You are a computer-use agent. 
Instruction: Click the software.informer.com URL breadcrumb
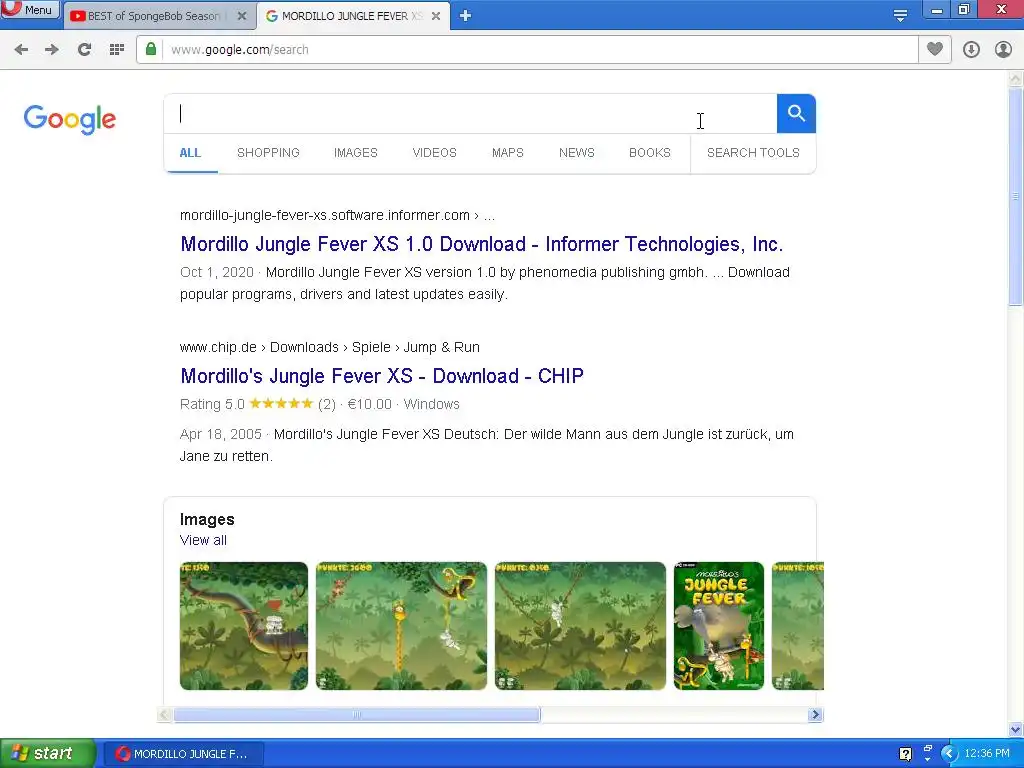tap(337, 216)
